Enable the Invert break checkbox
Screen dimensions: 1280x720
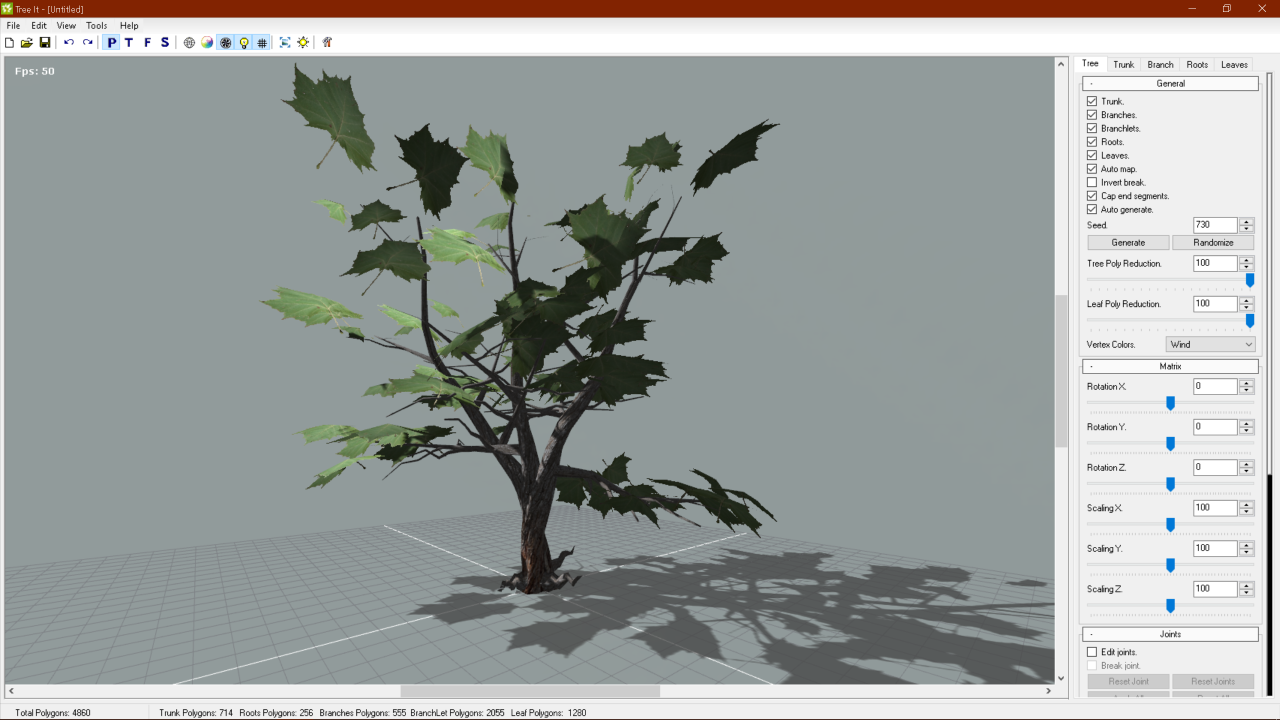point(1092,183)
